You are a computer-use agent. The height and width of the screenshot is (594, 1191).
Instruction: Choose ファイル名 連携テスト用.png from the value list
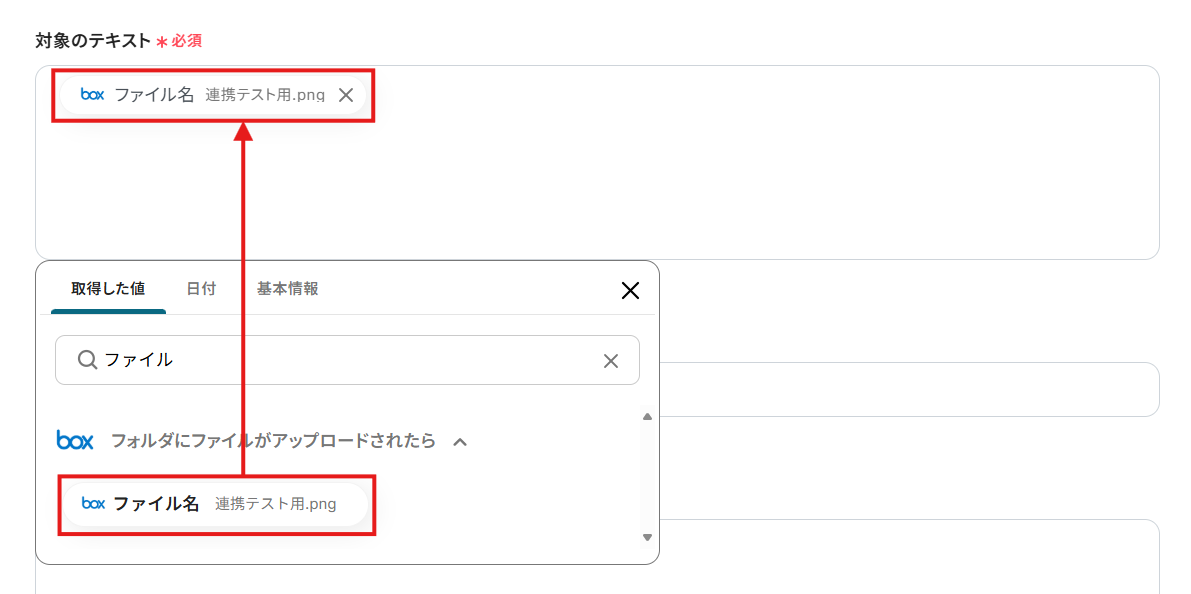click(x=215, y=503)
